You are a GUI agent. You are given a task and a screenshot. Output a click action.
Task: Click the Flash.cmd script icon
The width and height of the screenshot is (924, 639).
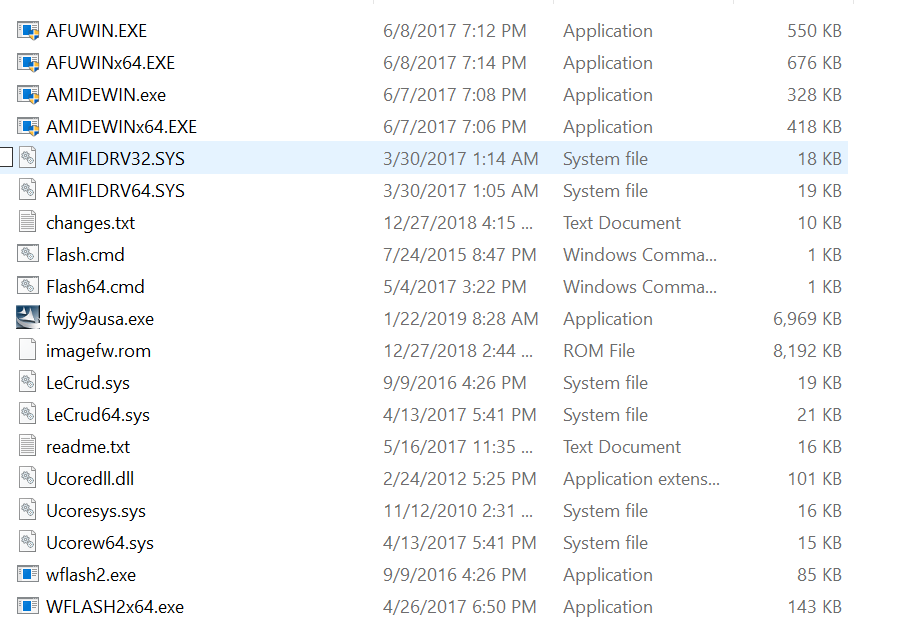tap(28, 255)
